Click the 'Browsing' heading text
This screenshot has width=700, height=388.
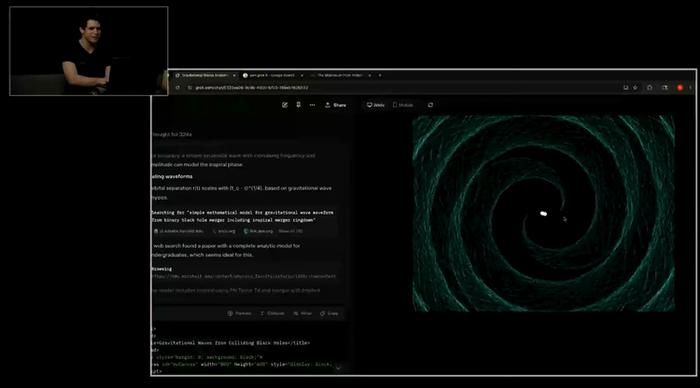point(162,269)
